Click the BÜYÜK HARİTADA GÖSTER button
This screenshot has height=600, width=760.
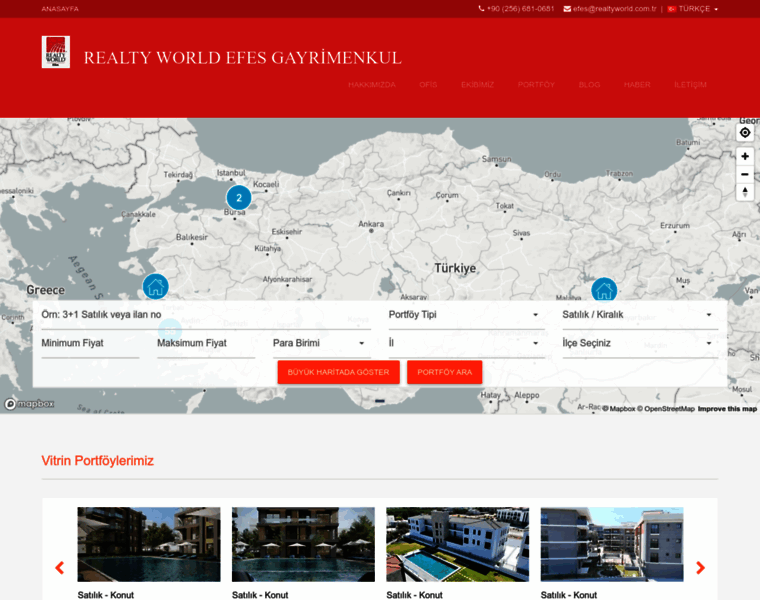point(338,372)
